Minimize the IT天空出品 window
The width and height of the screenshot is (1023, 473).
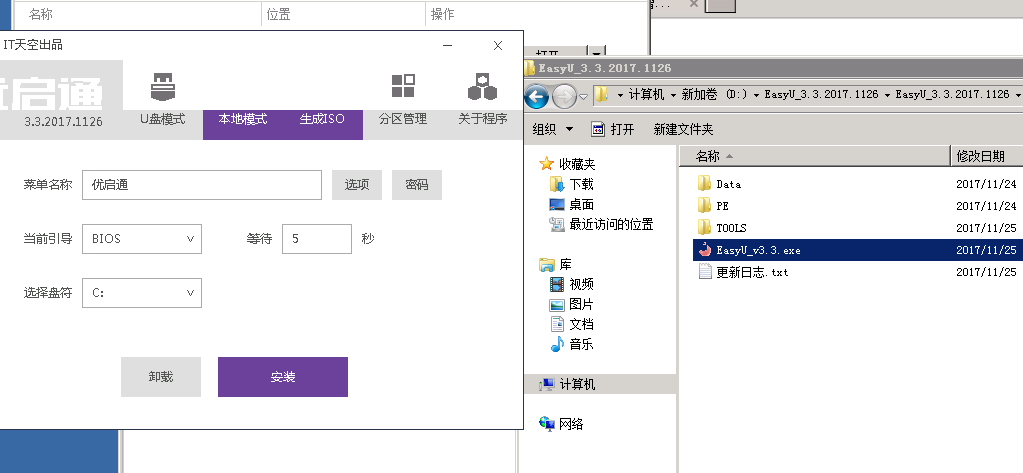(x=448, y=45)
